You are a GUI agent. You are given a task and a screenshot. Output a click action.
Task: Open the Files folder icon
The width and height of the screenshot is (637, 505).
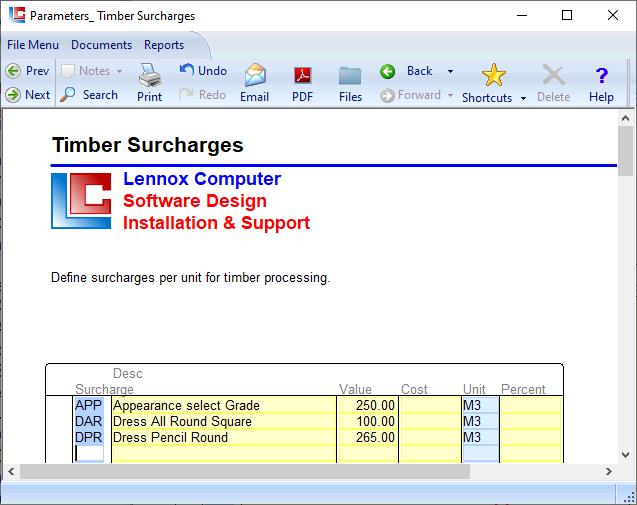(x=350, y=76)
